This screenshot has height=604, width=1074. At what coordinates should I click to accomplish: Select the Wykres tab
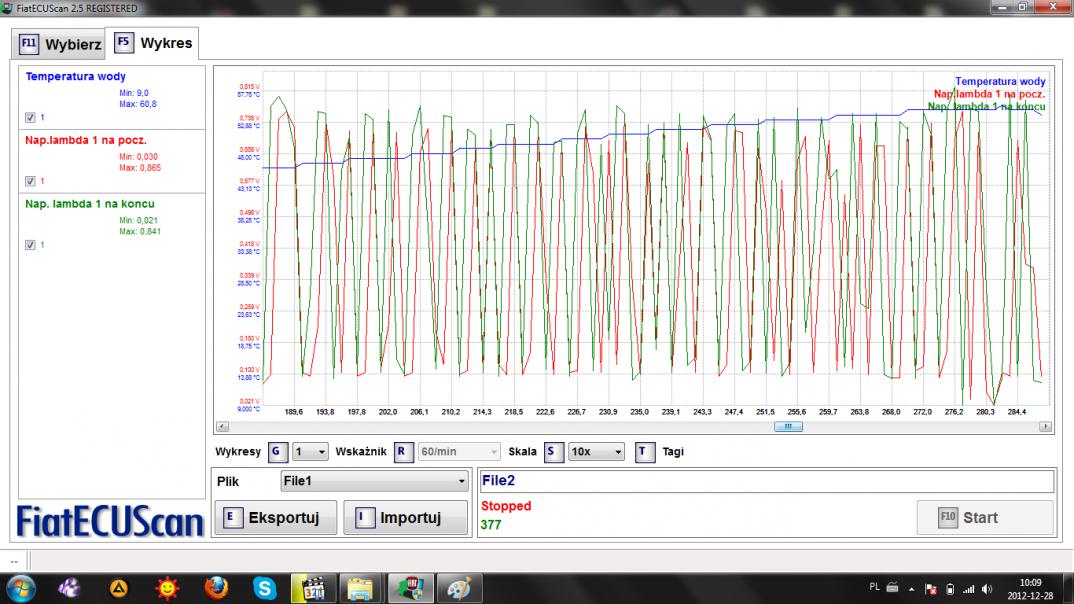(153, 42)
